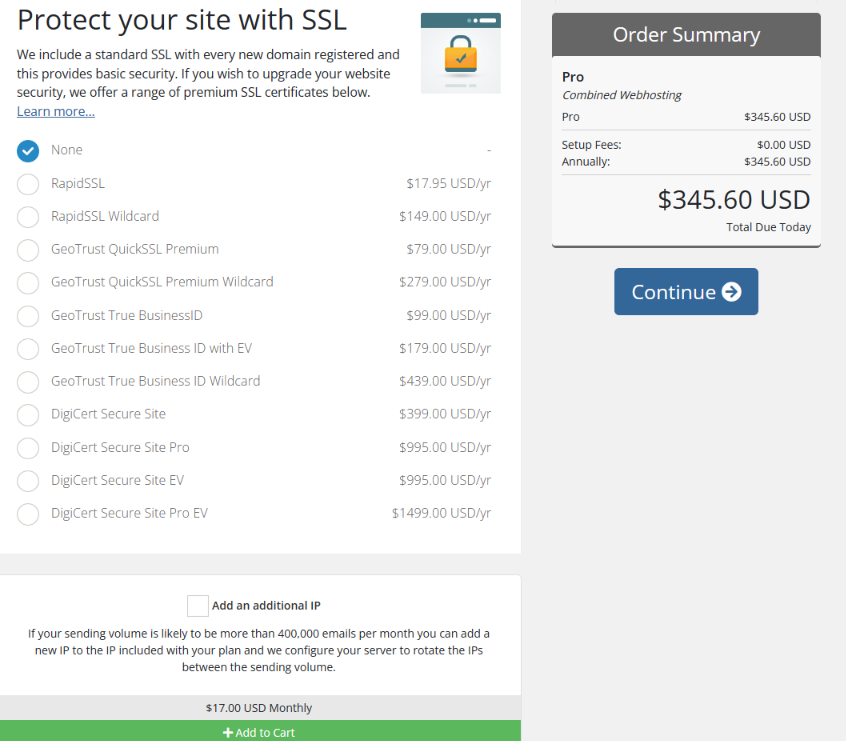846x741 pixels.
Task: Click the Order Summary header
Action: [686, 35]
